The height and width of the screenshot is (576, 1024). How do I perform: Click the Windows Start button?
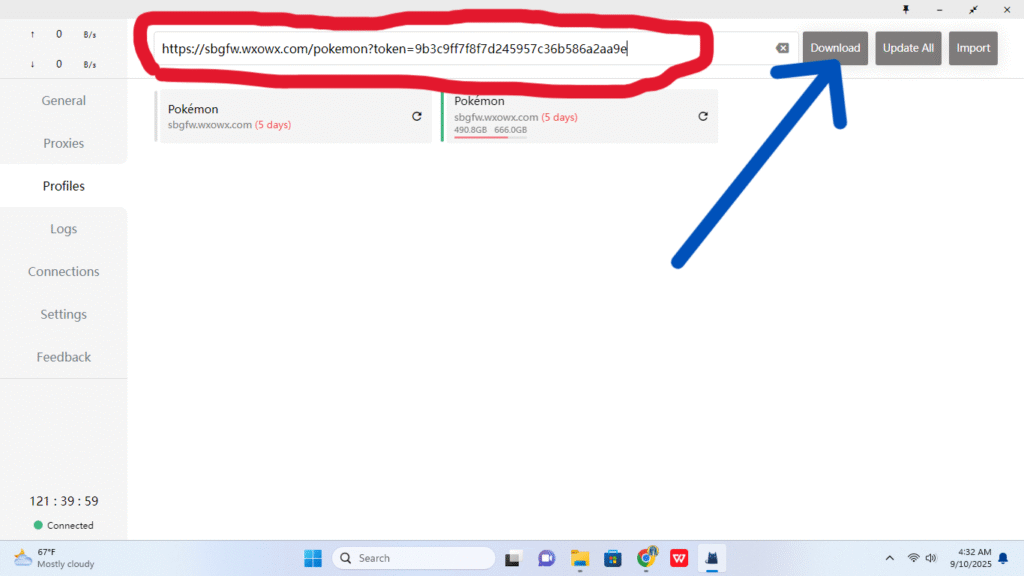point(313,558)
